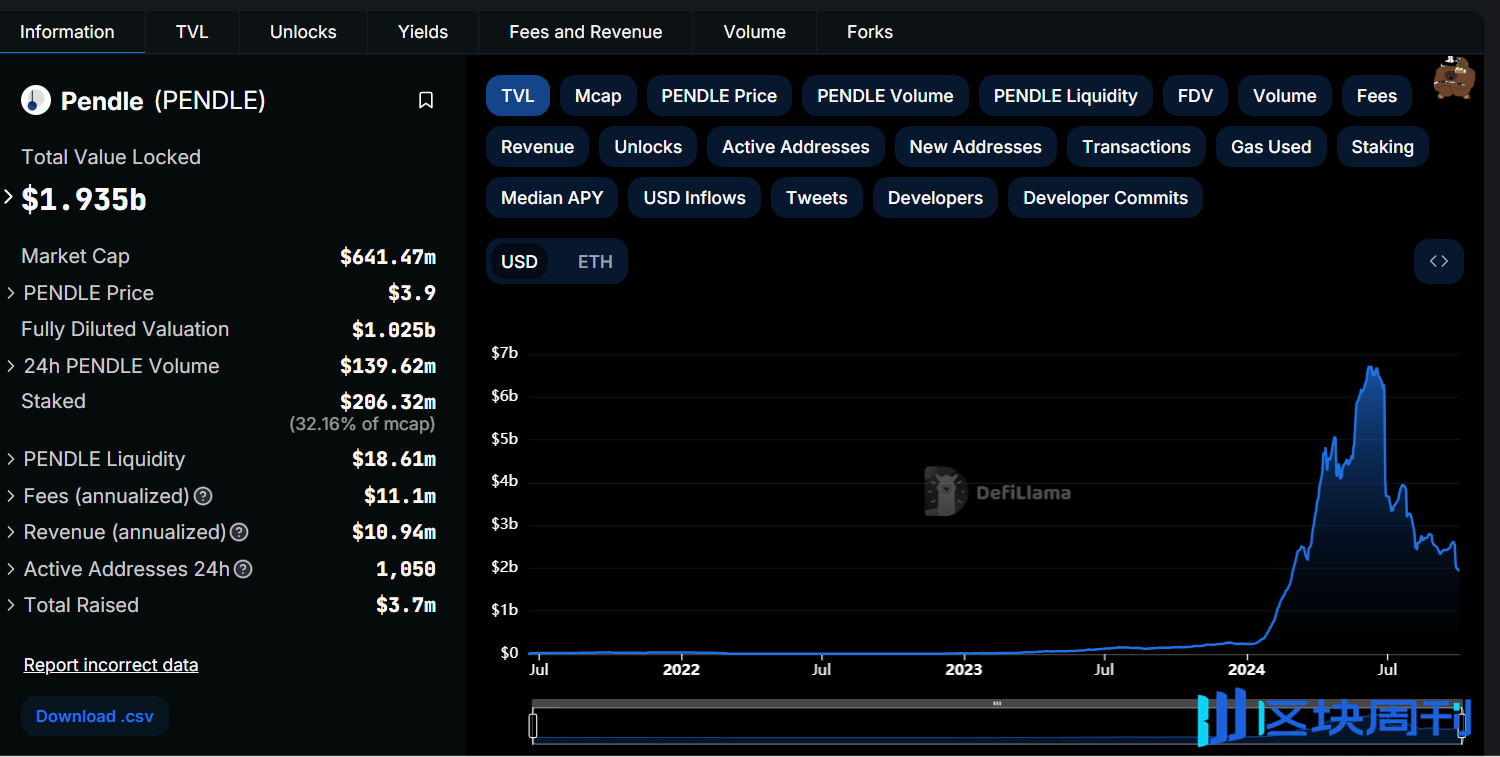Toggle the Revenue chart metric
This screenshot has height=757, width=1500.
point(537,147)
